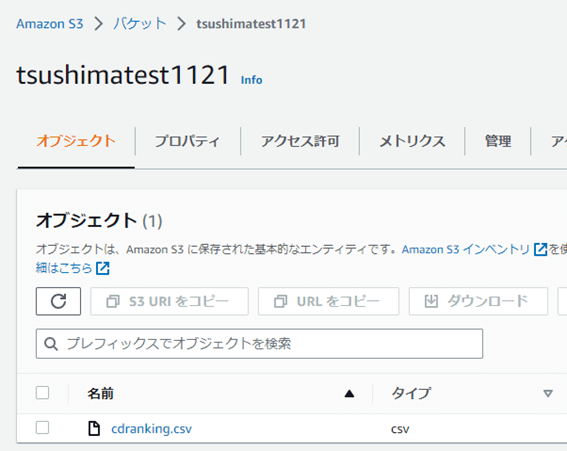This screenshot has height=451, width=567.
Task: Sort by 名前 using the ascending arrow
Action: [349, 393]
